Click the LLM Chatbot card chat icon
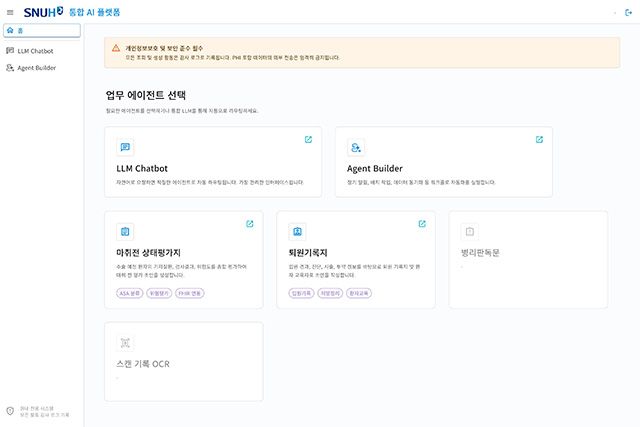Viewport: 640px width, 427px height. [x=125, y=147]
